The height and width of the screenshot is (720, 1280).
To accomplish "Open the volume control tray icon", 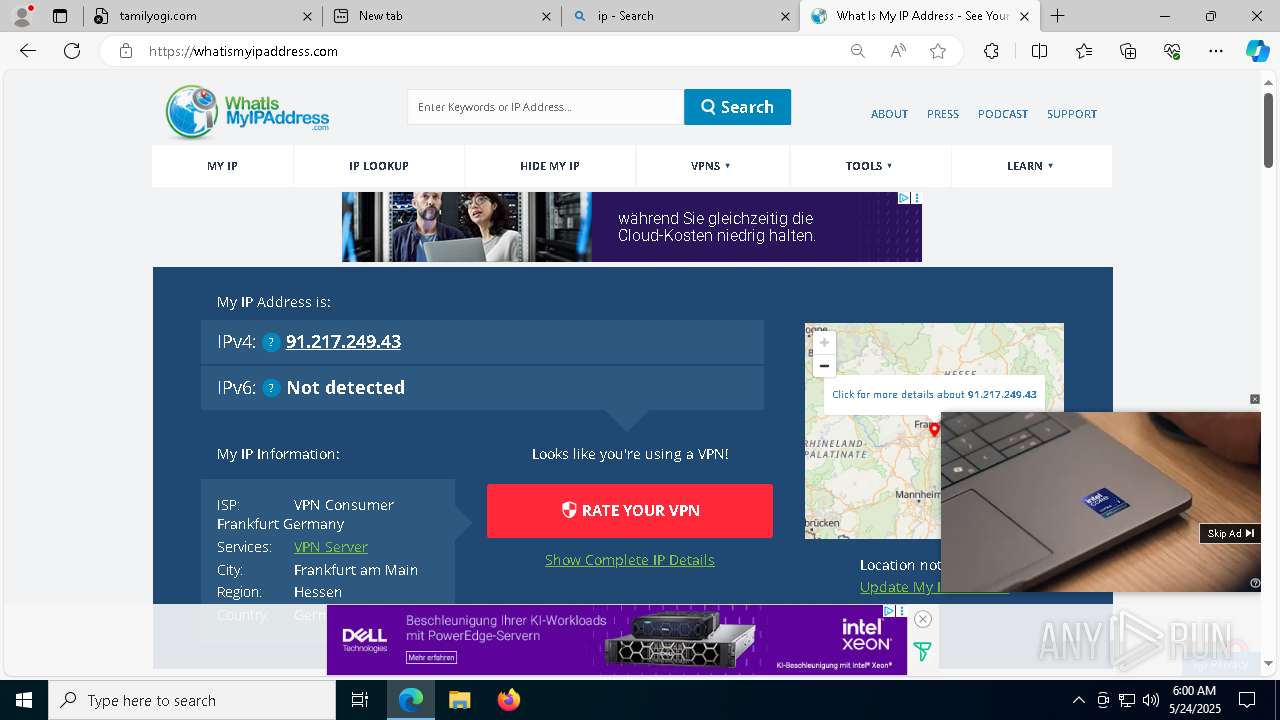I will 1151,700.
